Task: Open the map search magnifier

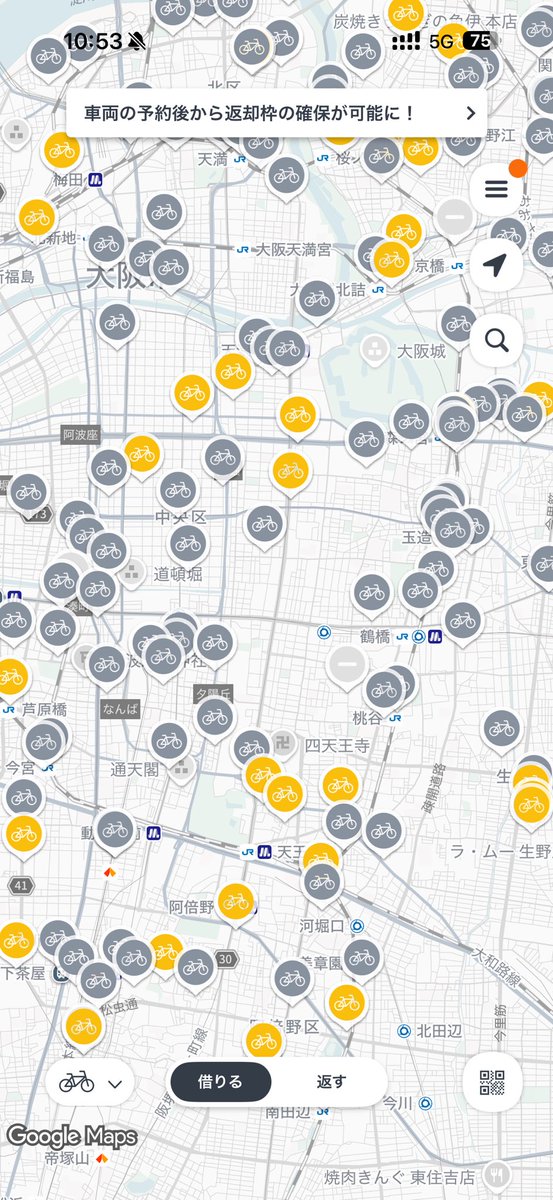Action: tap(496, 341)
